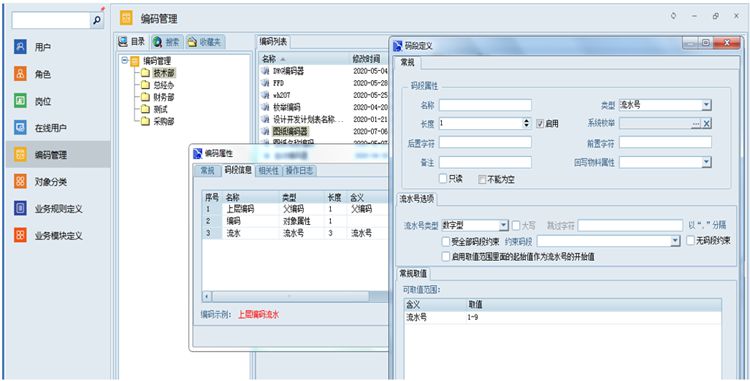The width and height of the screenshot is (750, 381).
Task: Open 常规 tab in 编码属性 dialog
Action: pos(207,171)
